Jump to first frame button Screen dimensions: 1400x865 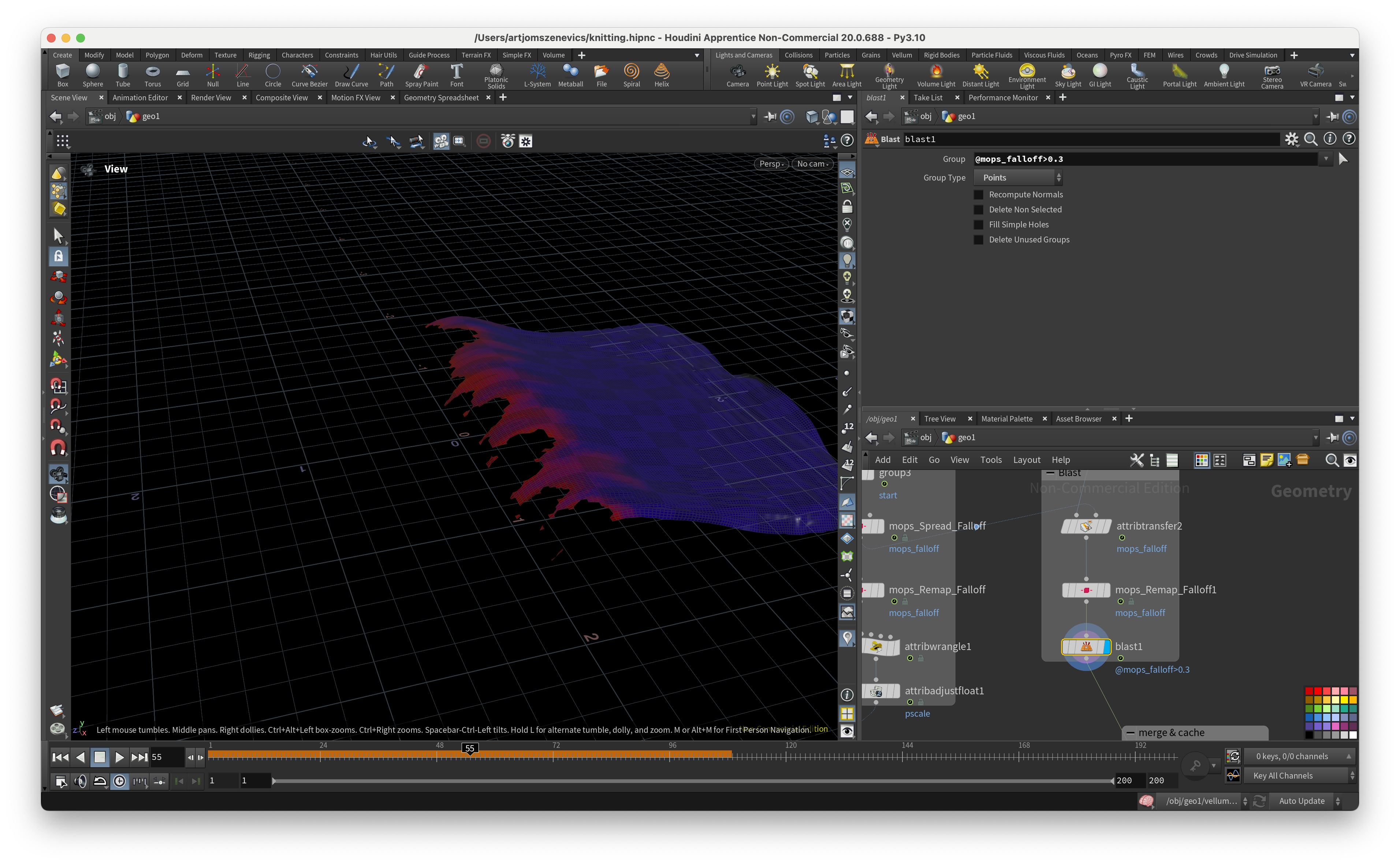60,757
